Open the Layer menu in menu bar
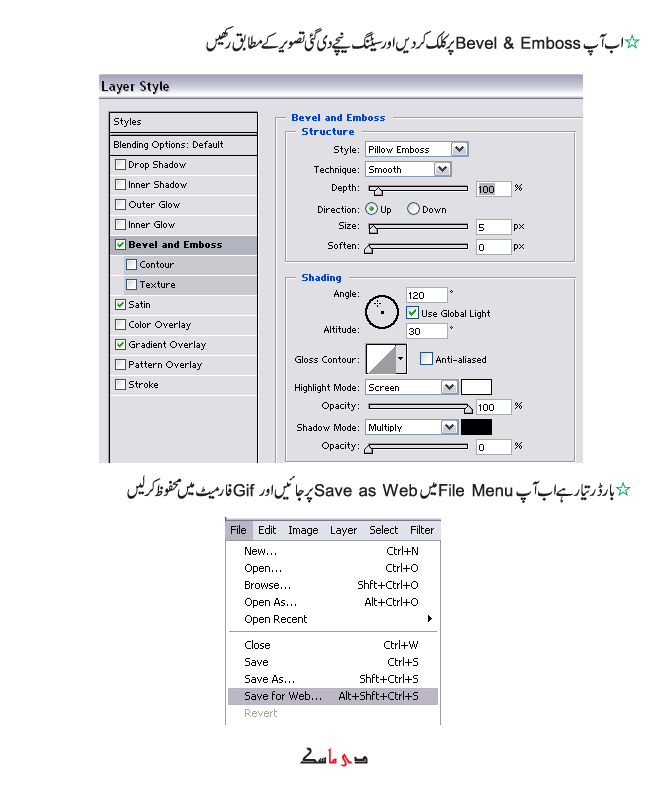This screenshot has height=790, width=668. pyautogui.click(x=344, y=530)
